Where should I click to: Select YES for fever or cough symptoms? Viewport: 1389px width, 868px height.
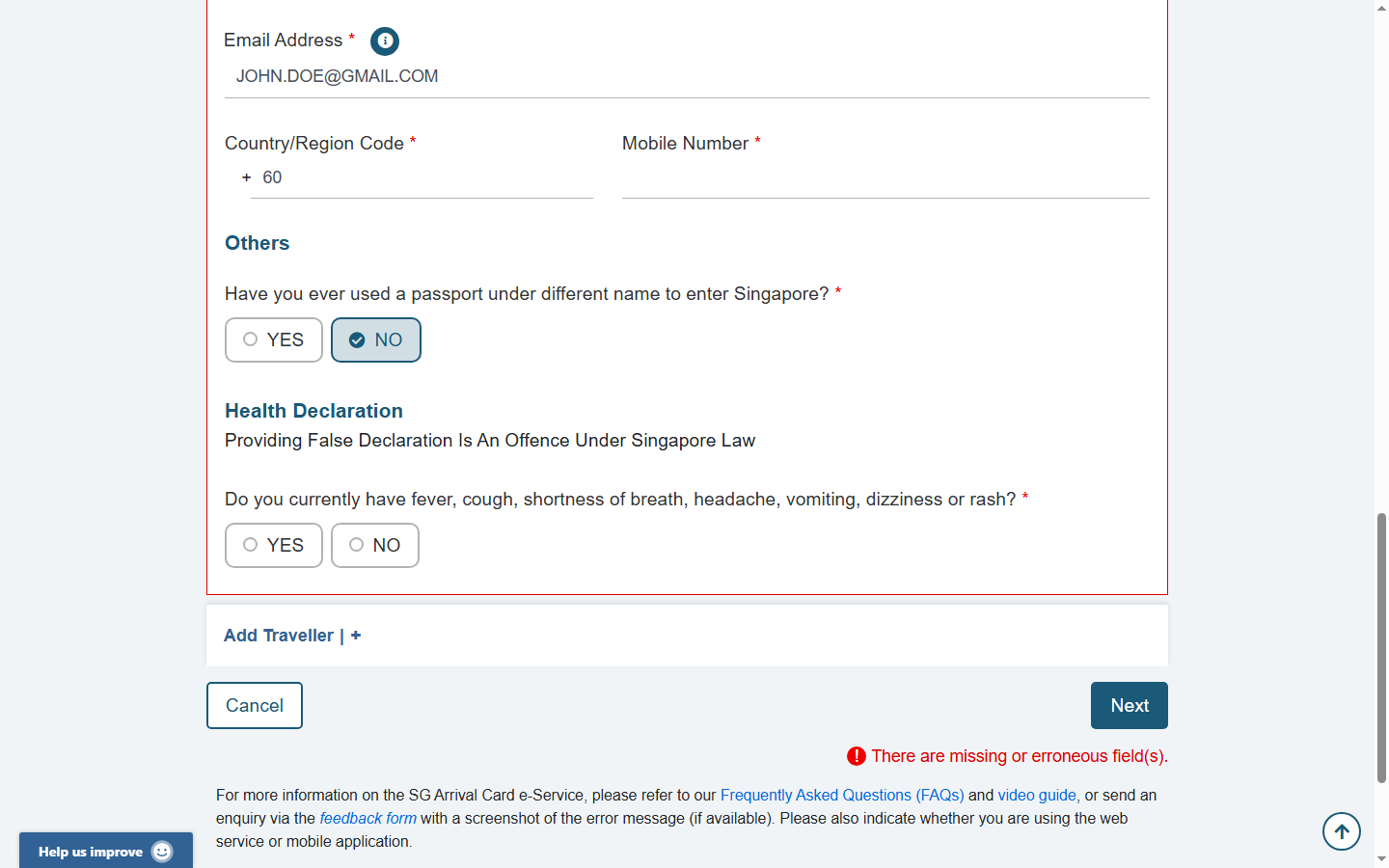pos(274,546)
